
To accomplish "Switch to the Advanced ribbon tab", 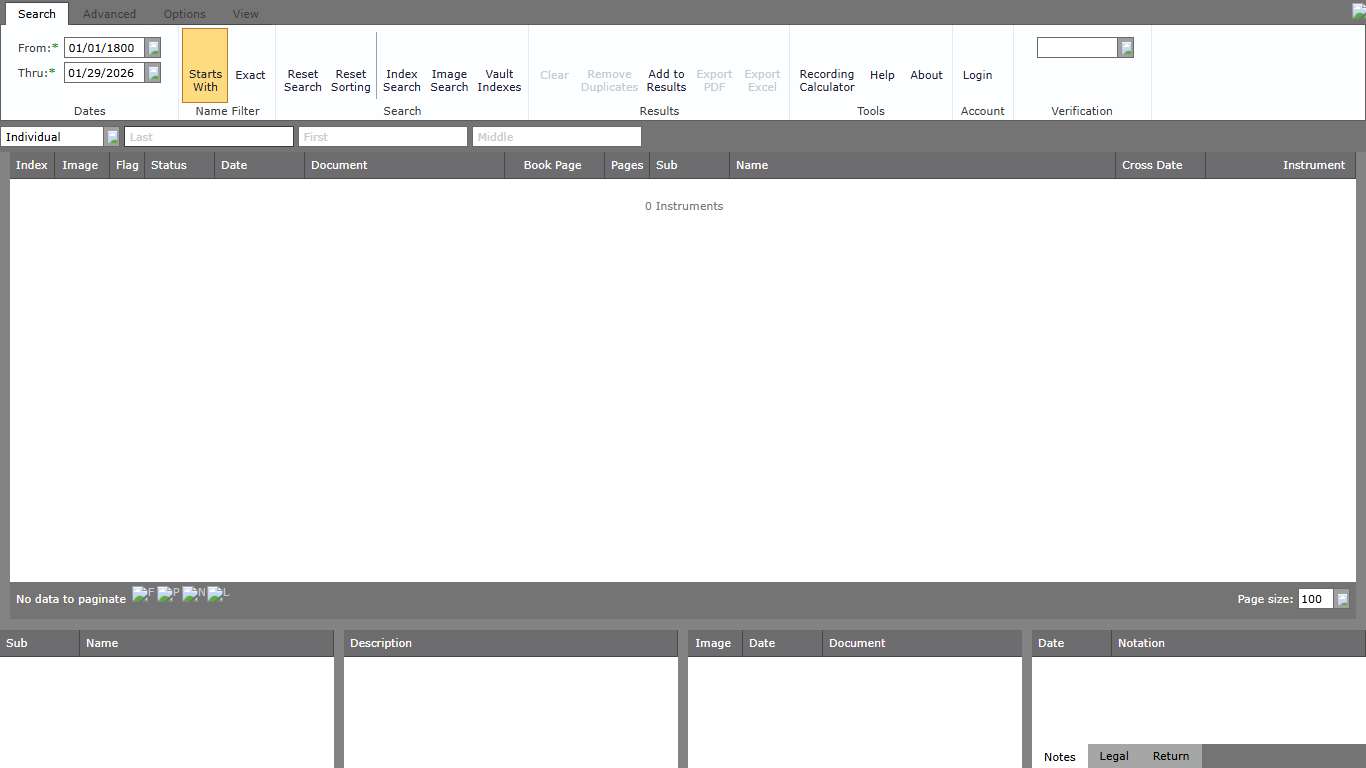I will [x=109, y=14].
